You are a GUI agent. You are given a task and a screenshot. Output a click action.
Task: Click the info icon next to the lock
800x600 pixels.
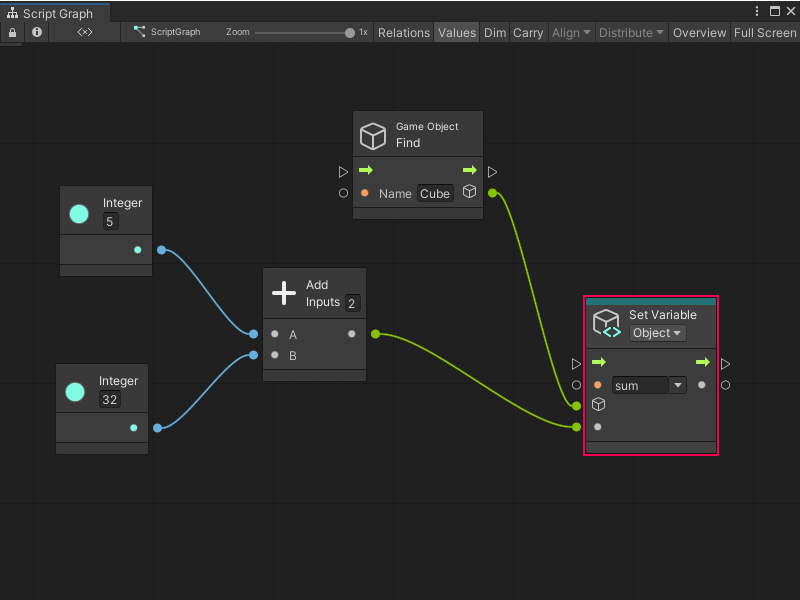pos(36,32)
